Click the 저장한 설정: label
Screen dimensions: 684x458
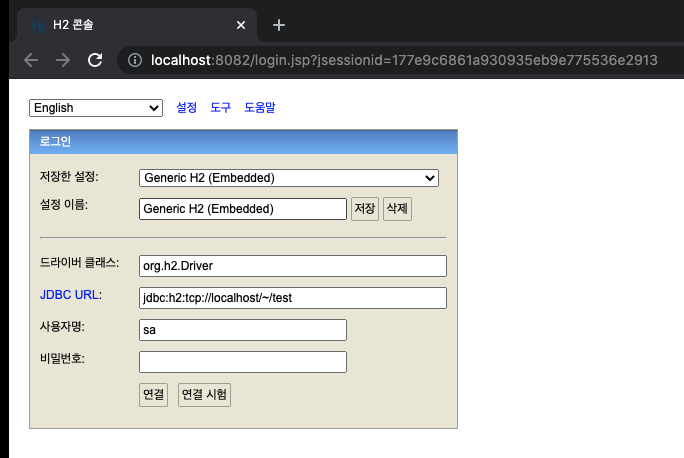pos(69,177)
